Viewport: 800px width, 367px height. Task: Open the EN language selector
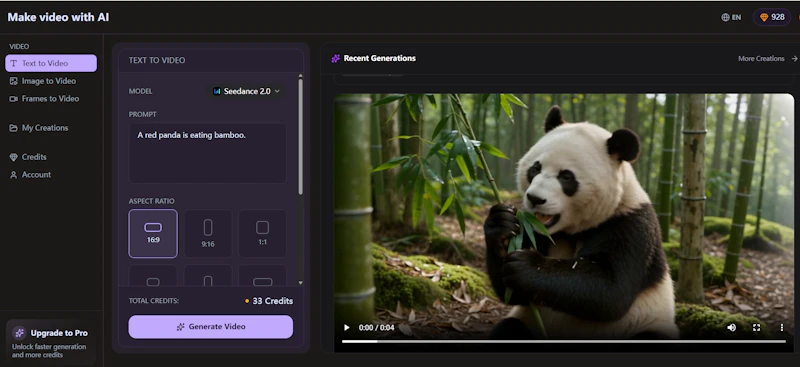click(731, 17)
